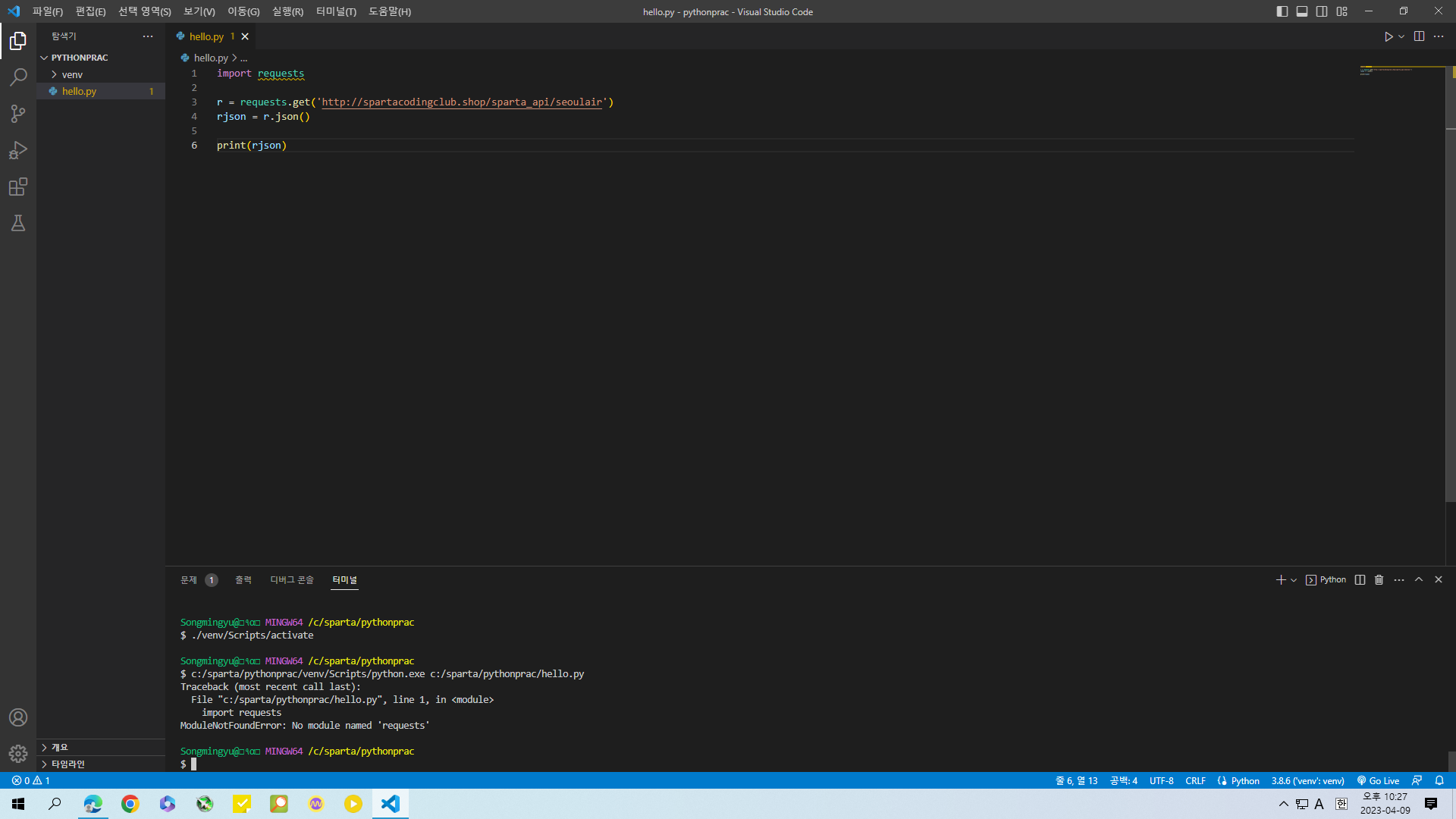Kill the terminal with trash icon
The image size is (1456, 819).
[1379, 580]
